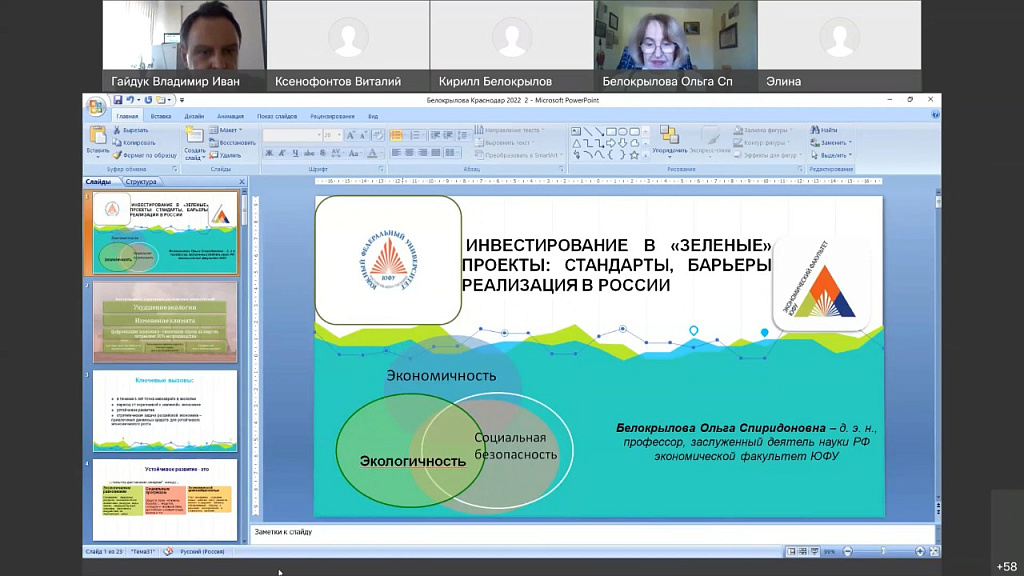Decrease font size with small A icon
The width and height of the screenshot is (1024, 576).
(x=363, y=135)
